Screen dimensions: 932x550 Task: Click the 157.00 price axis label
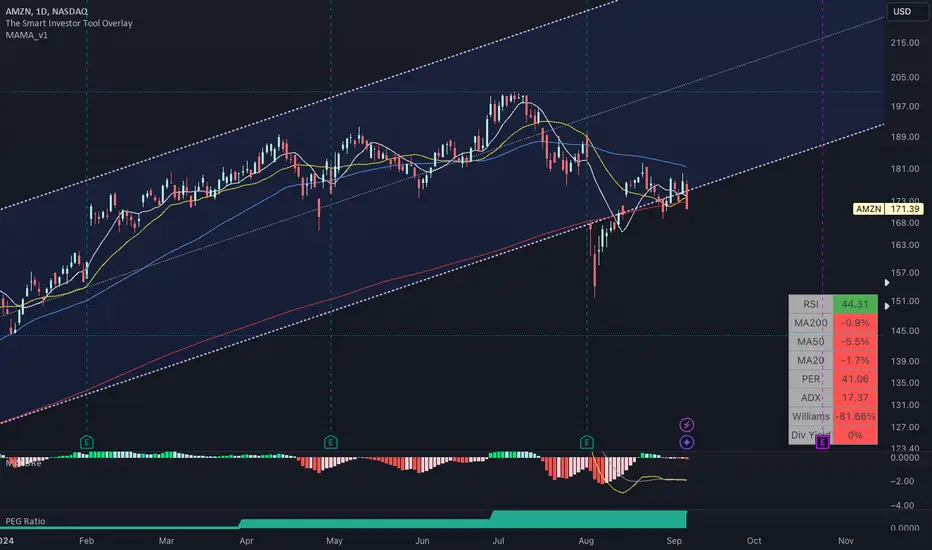pyautogui.click(x=905, y=273)
